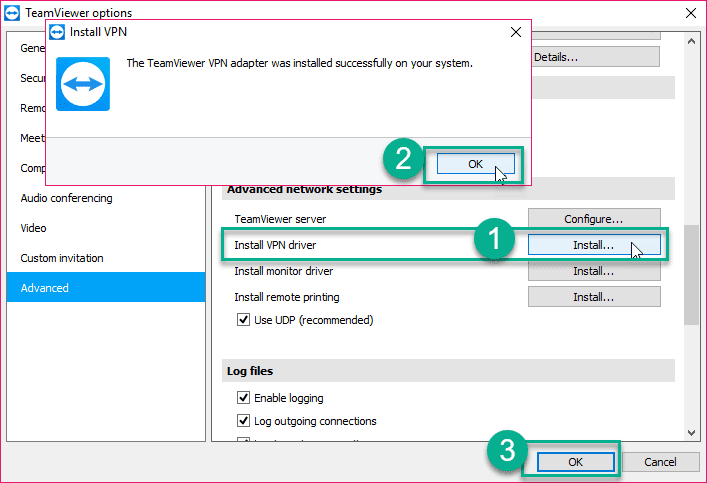
Task: Click the Details button
Action: (595, 57)
